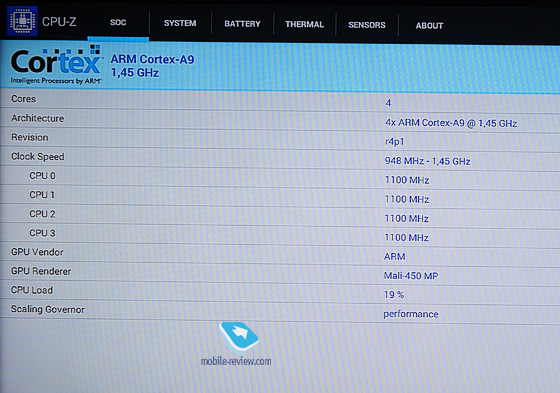The height and width of the screenshot is (393, 560).
Task: Select the Cores row
Action: (x=280, y=100)
